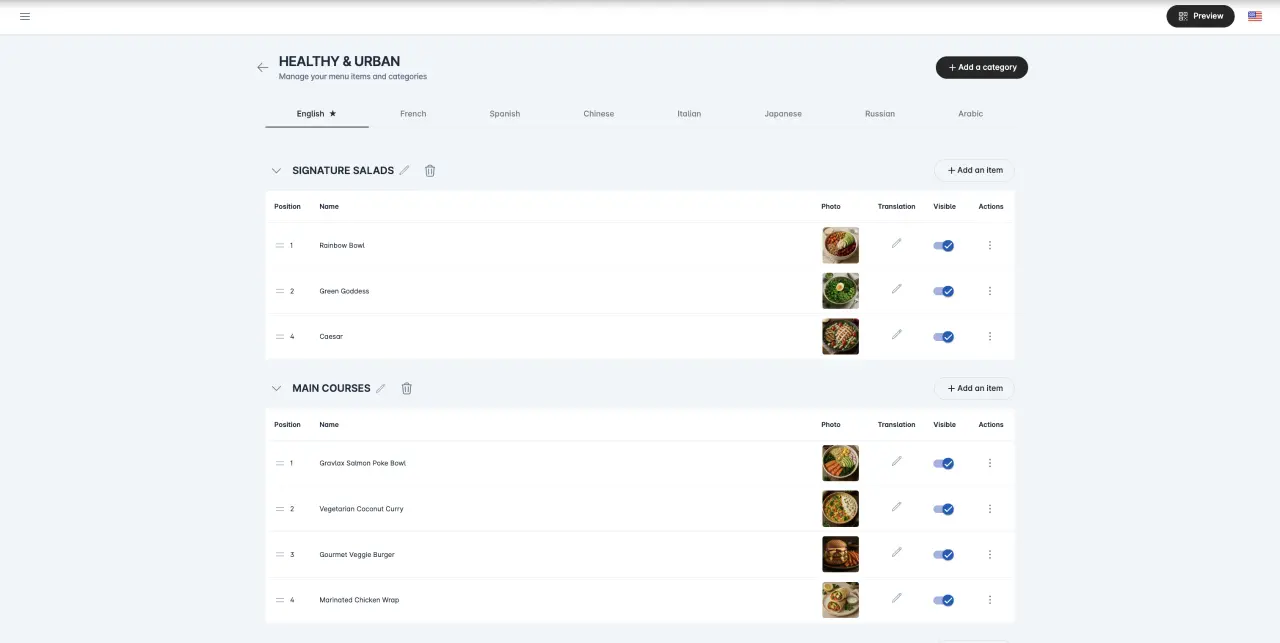1280x643 pixels.
Task: Open actions menu for Gourmet Veggie Burger
Action: click(990, 555)
